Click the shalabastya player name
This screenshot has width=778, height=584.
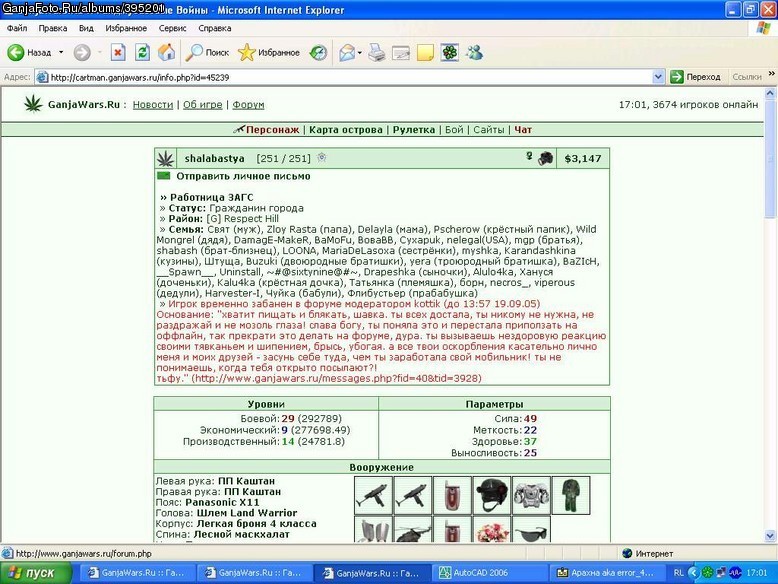pyautogui.click(x=214, y=158)
